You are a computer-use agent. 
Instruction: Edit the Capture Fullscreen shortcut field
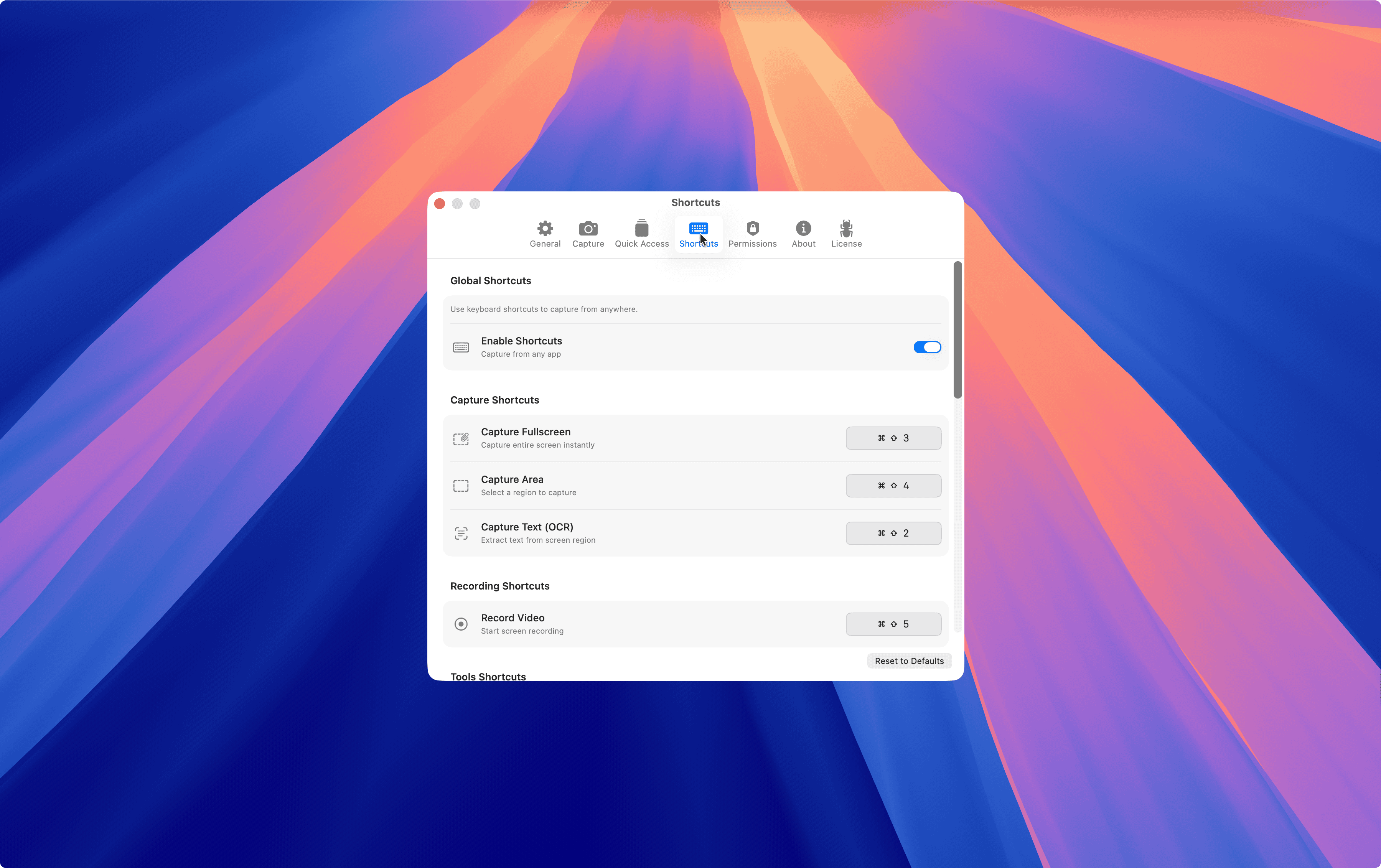pos(892,438)
